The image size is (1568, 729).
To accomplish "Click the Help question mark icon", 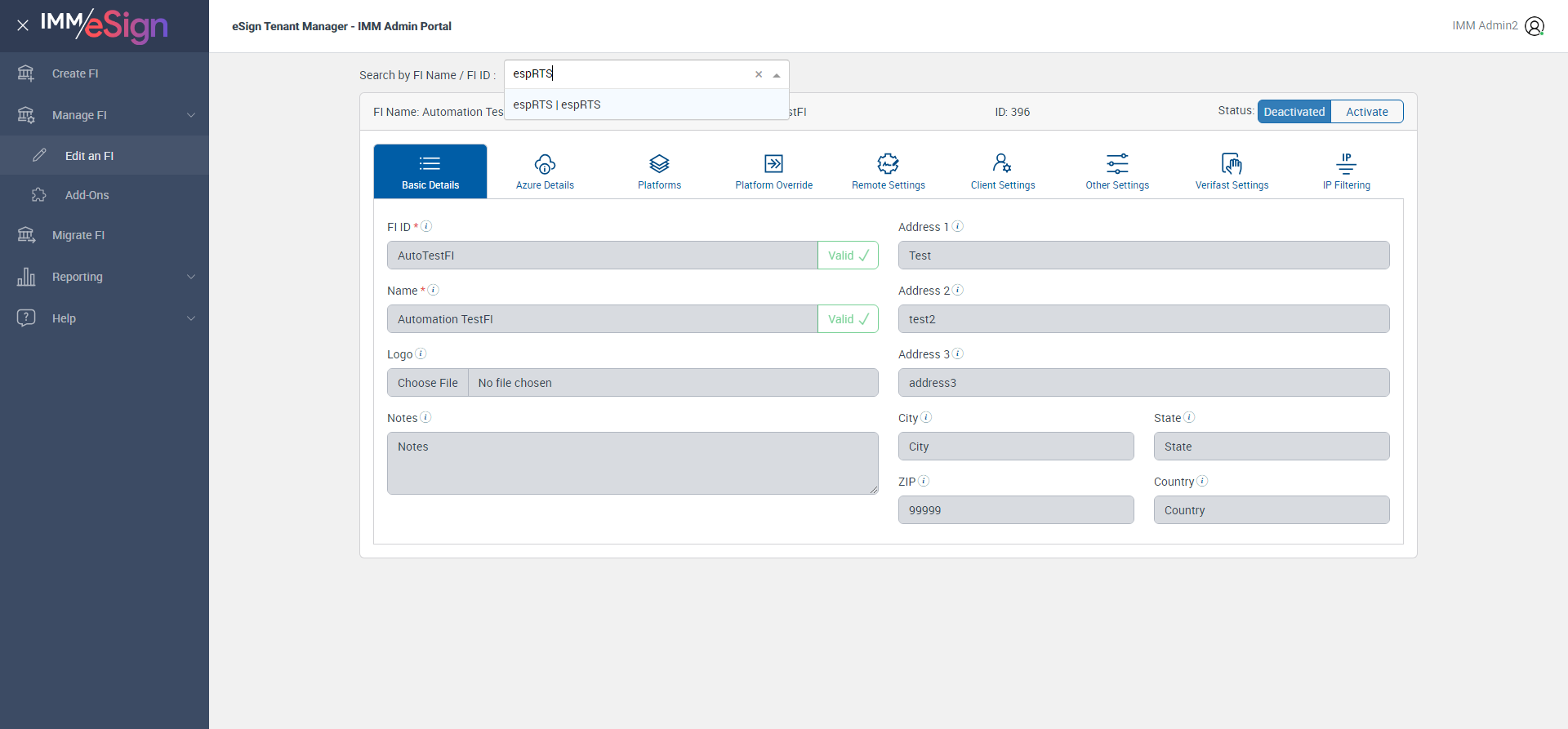I will [26, 318].
